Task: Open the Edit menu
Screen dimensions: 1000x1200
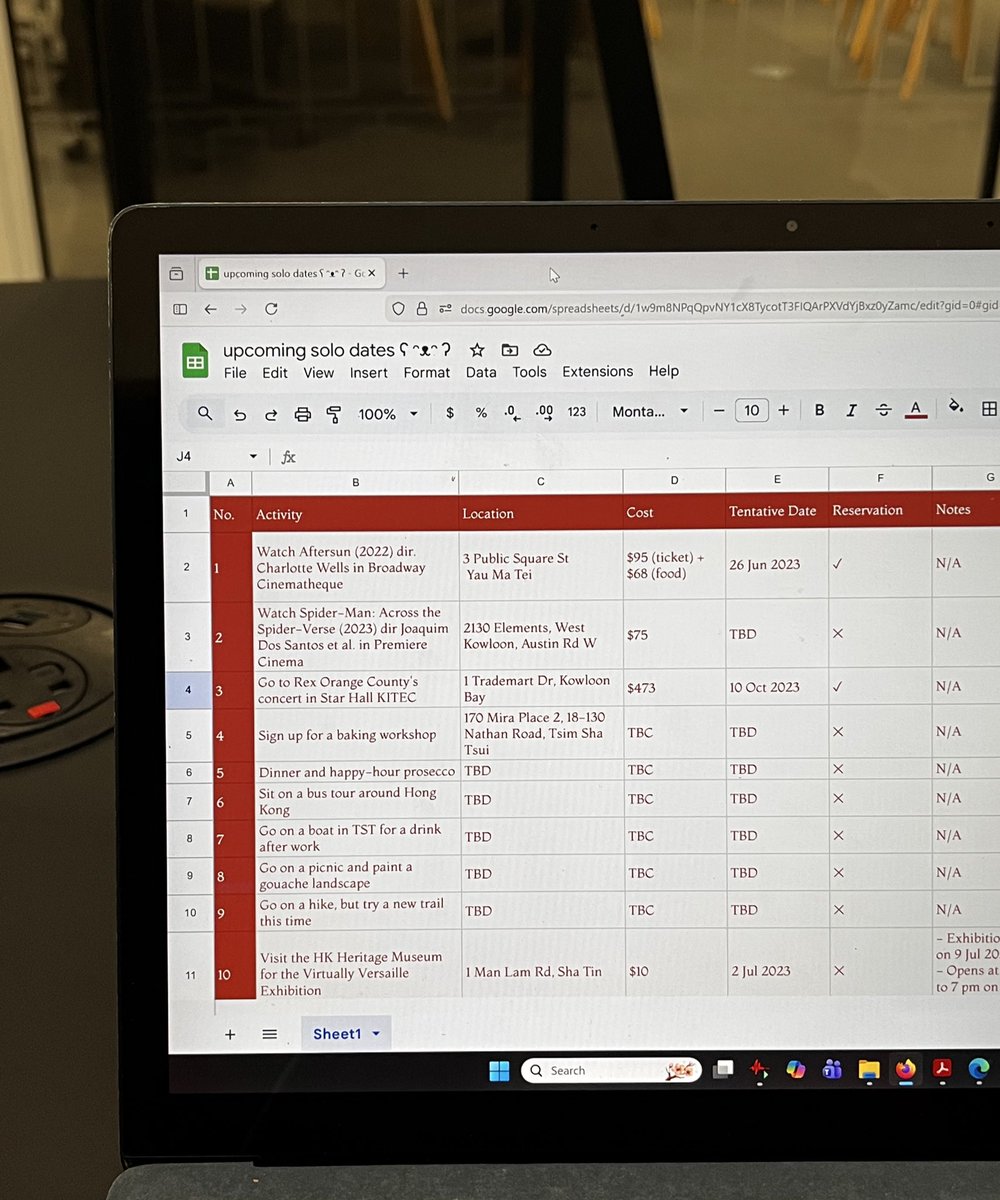Action: tap(275, 373)
